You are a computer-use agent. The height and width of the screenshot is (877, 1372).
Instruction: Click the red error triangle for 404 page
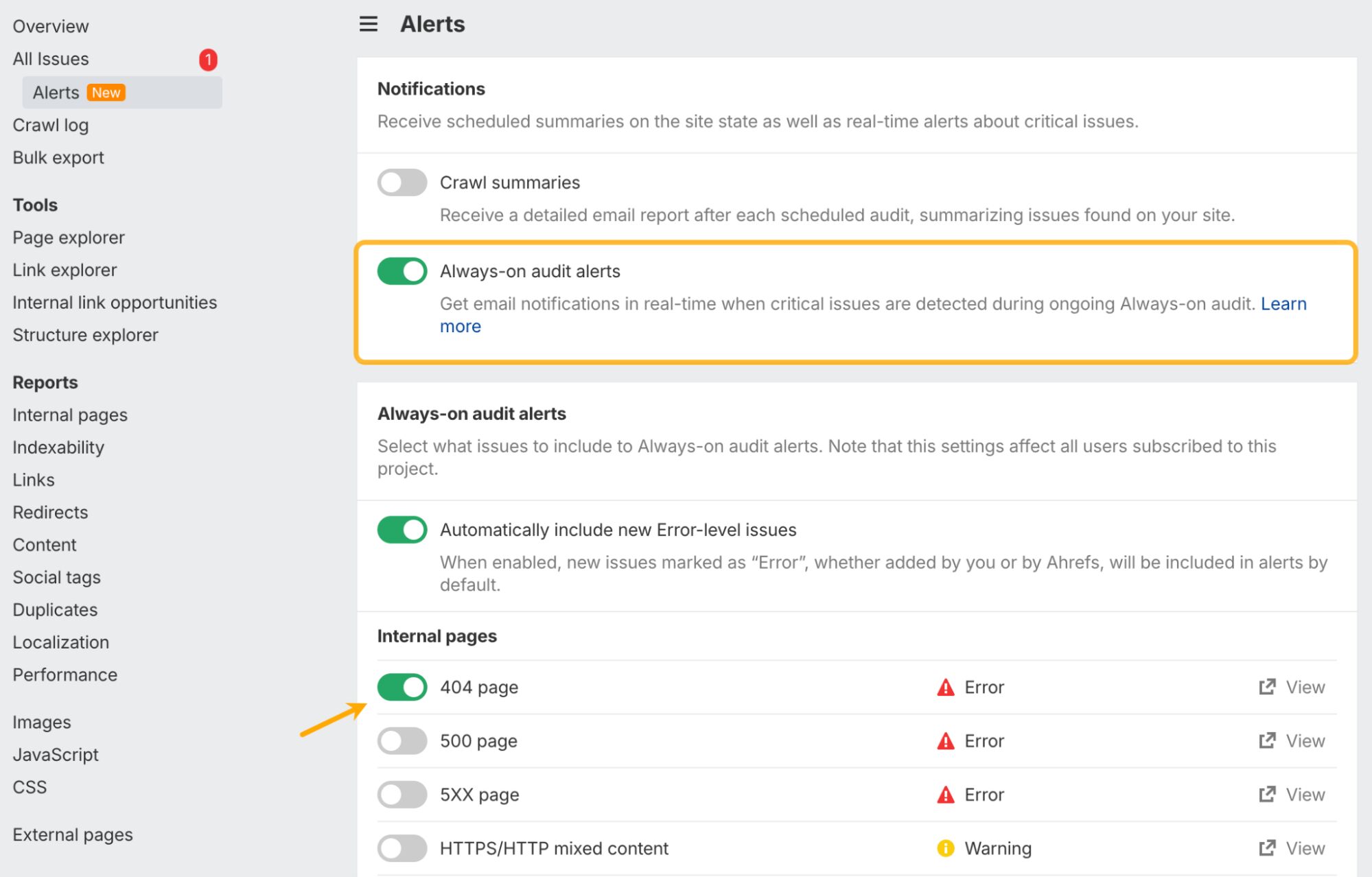point(946,688)
